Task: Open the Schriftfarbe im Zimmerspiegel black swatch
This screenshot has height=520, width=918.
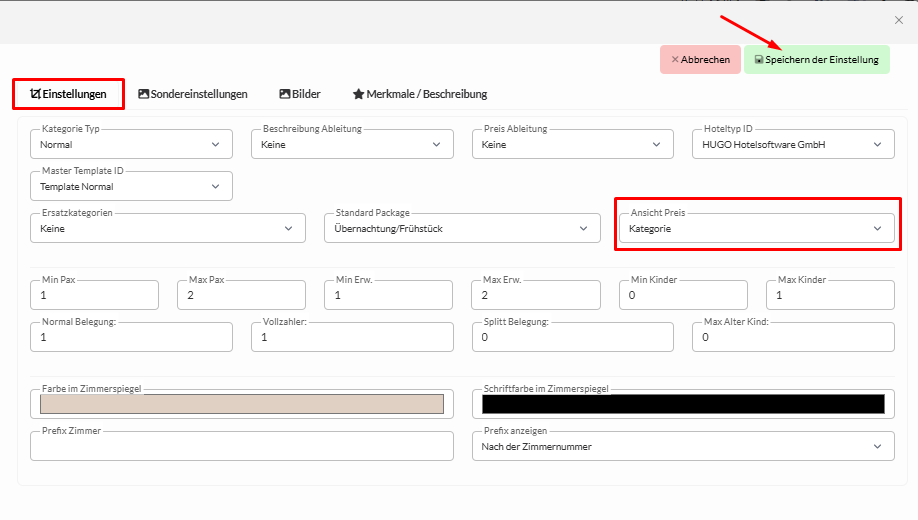Action: 683,404
